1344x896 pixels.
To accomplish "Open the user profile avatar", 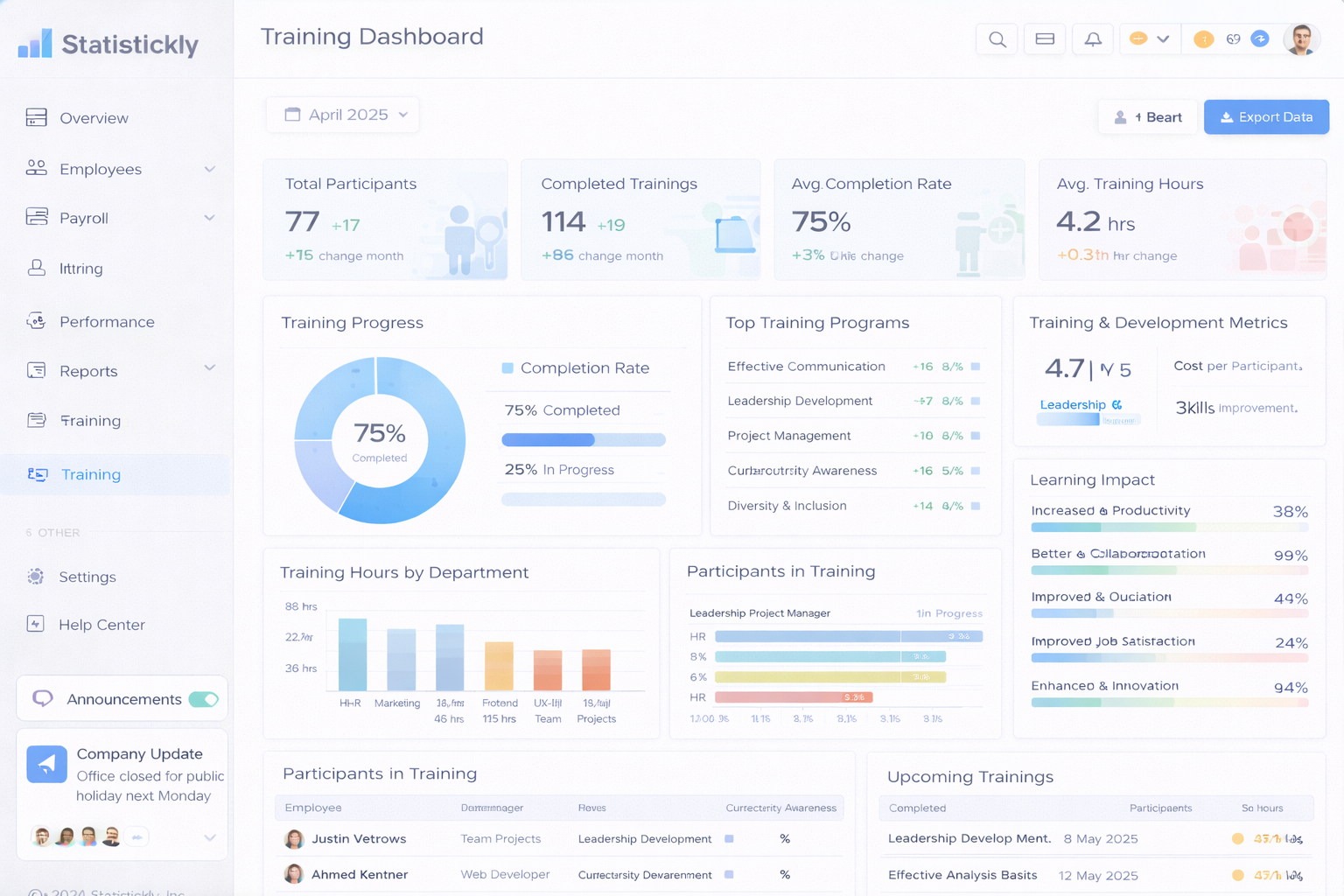I will 1301,39.
